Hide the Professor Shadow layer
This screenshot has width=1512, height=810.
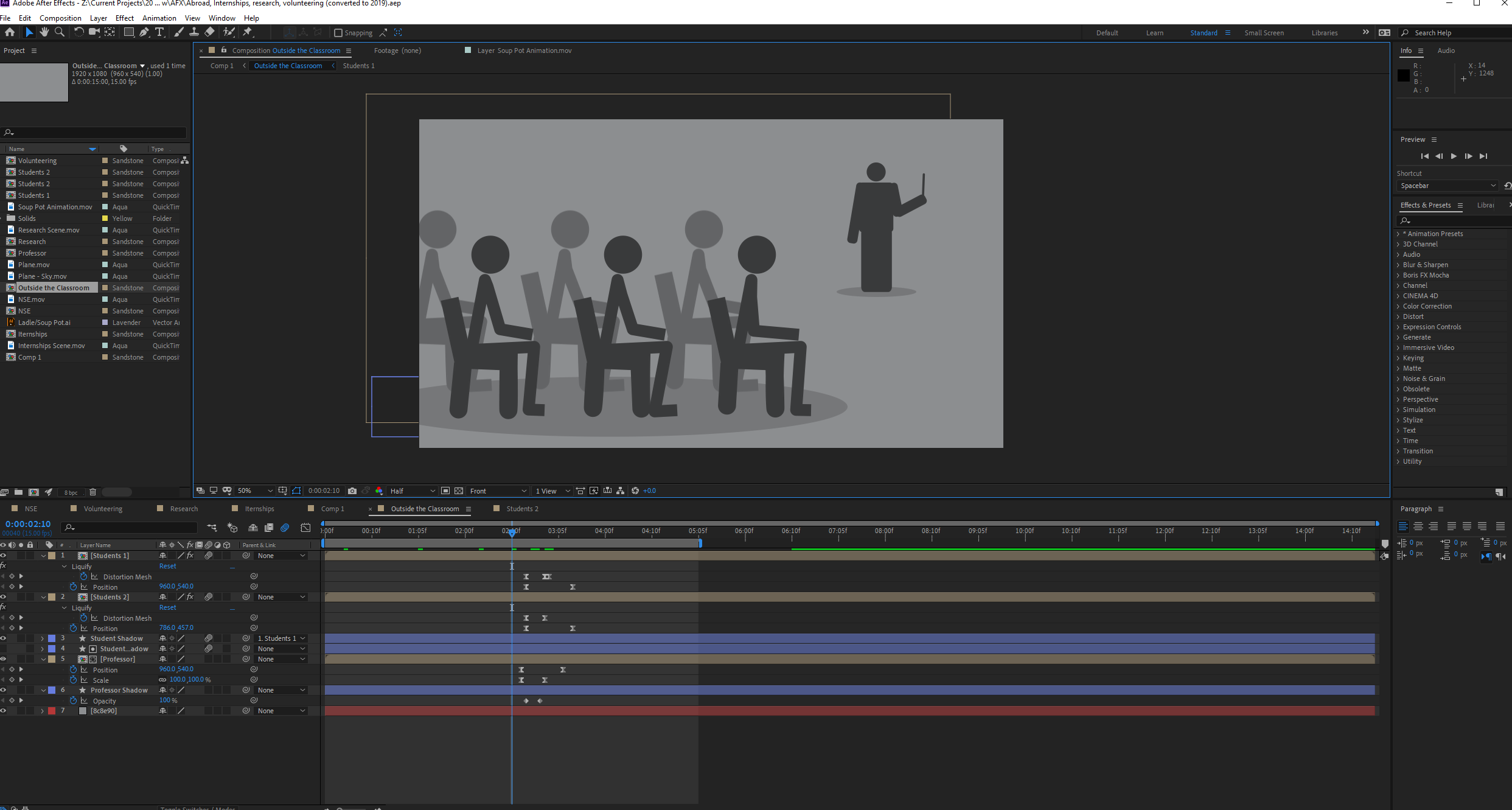tap(3, 690)
